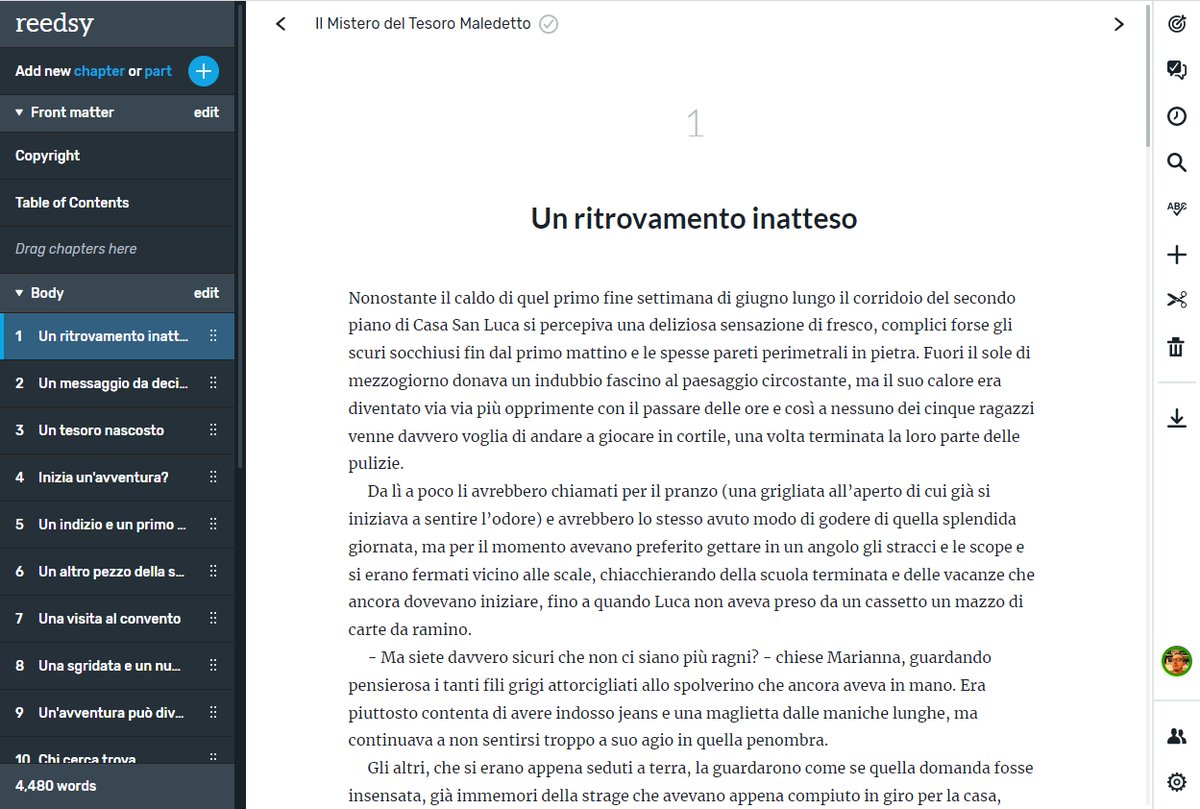Screen dimensions: 1200x809
Task: Click drag handle of Una visita al convento
Action: click(x=213, y=618)
